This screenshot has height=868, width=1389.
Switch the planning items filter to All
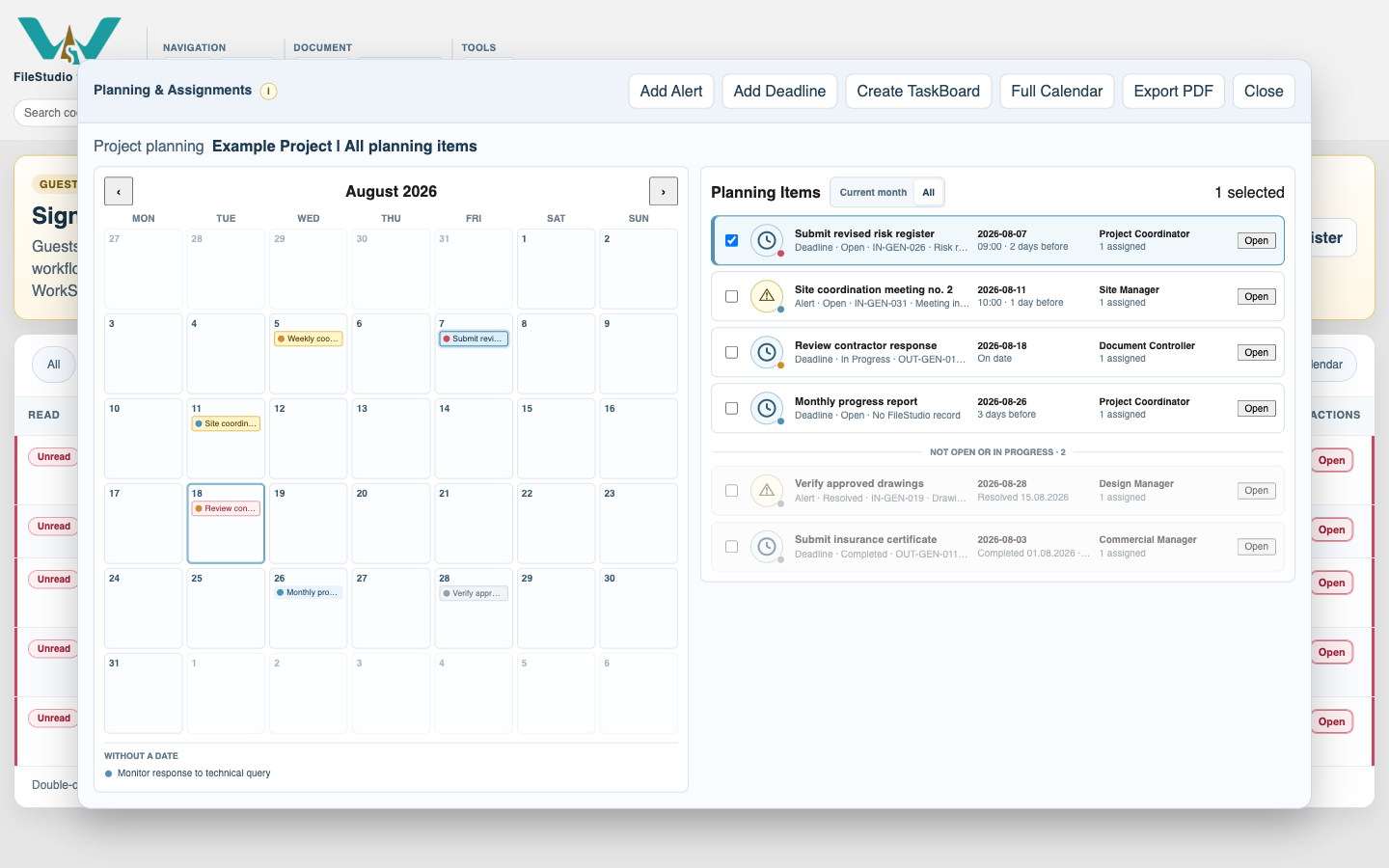click(928, 193)
